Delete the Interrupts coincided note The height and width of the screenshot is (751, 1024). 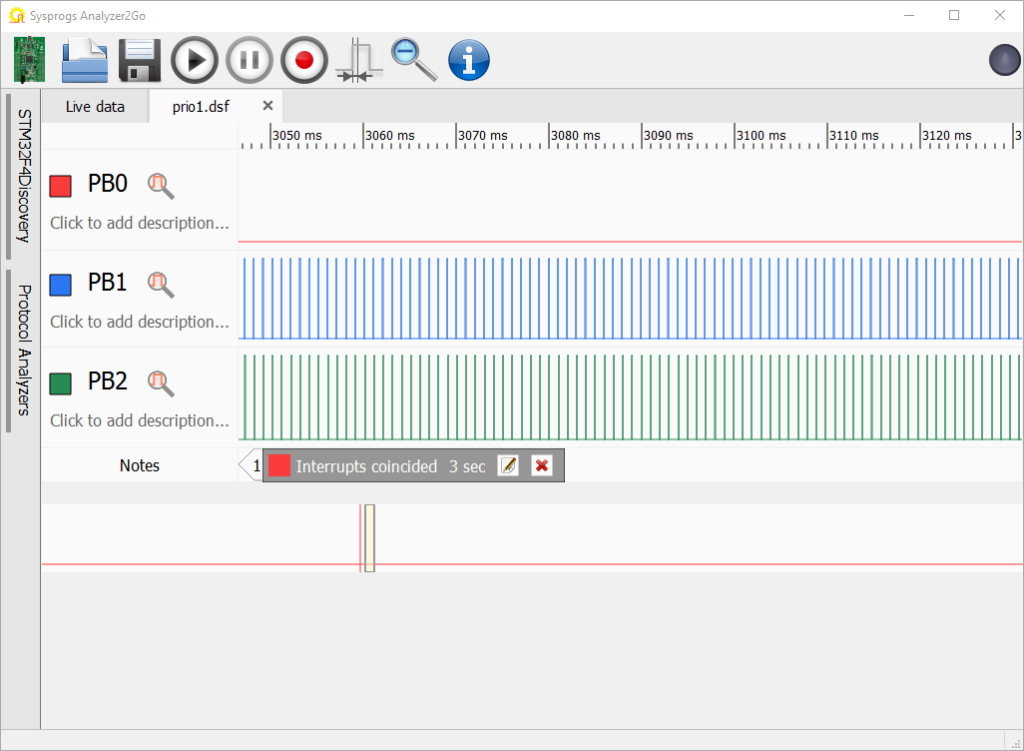542,465
